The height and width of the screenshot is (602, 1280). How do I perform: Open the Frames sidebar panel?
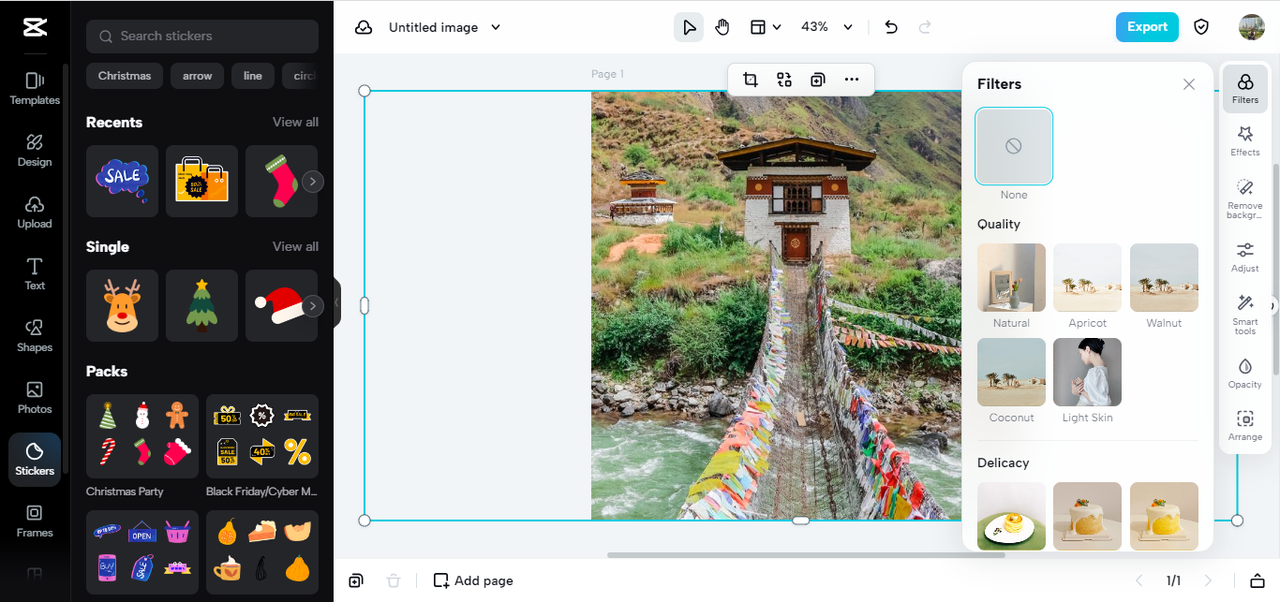[x=34, y=521]
